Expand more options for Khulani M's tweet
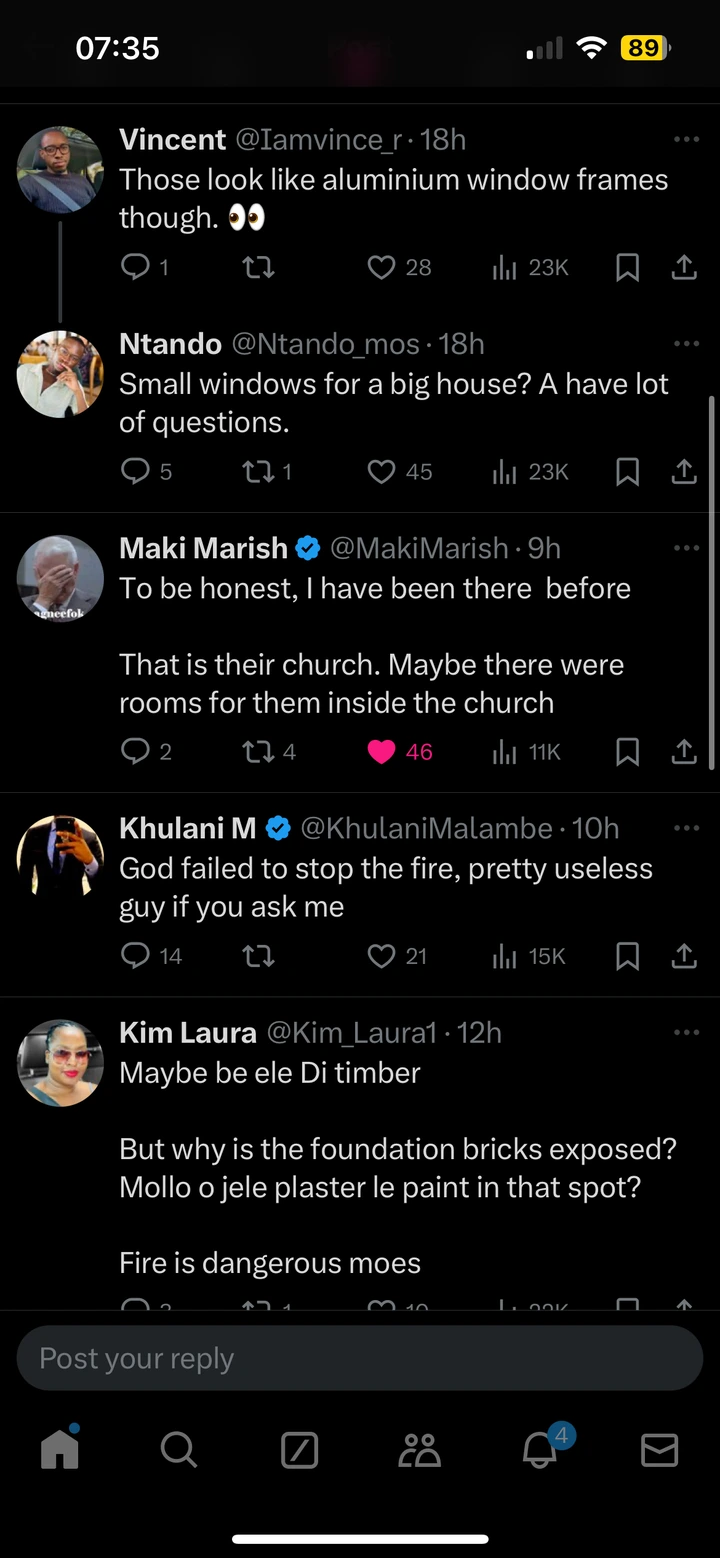This screenshot has width=720, height=1558. click(x=686, y=828)
